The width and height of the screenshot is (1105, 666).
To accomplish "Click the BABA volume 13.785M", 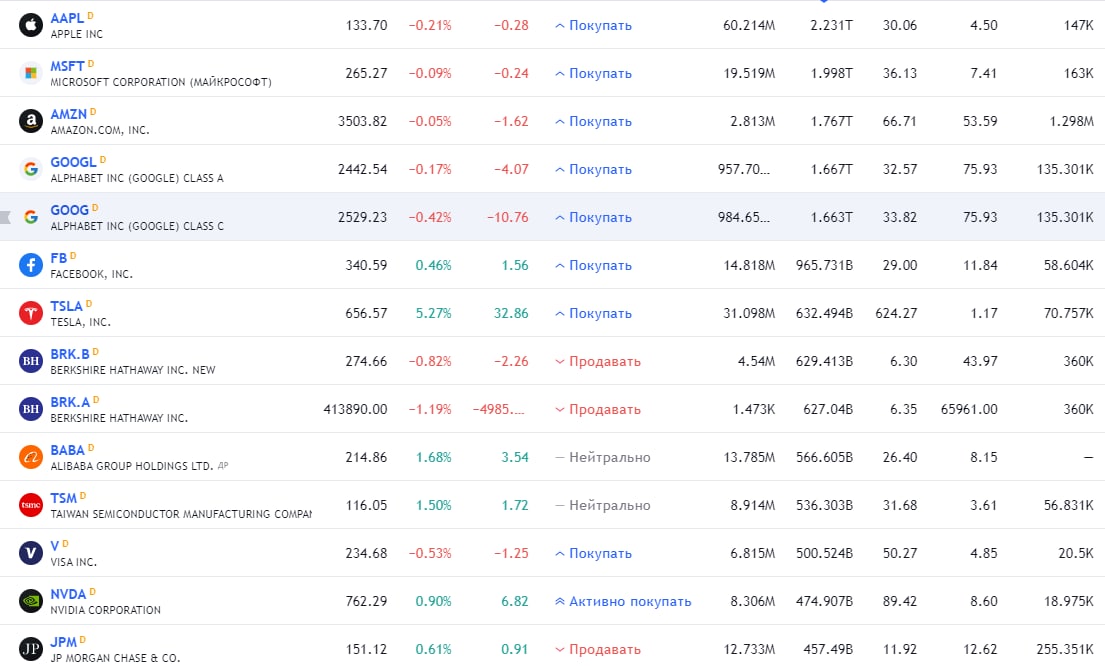I will [x=749, y=457].
